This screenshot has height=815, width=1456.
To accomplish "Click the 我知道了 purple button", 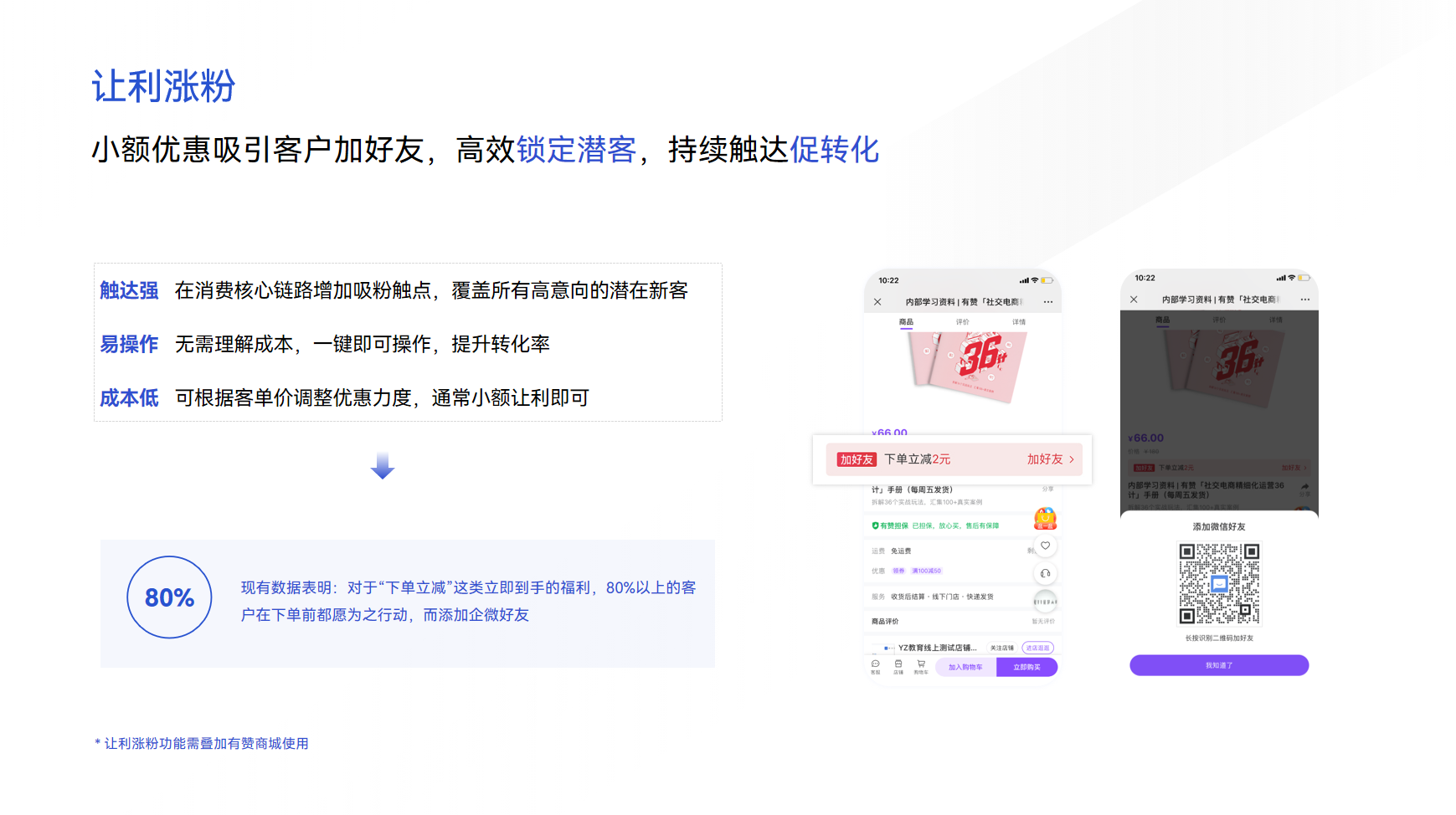I will [x=1218, y=665].
